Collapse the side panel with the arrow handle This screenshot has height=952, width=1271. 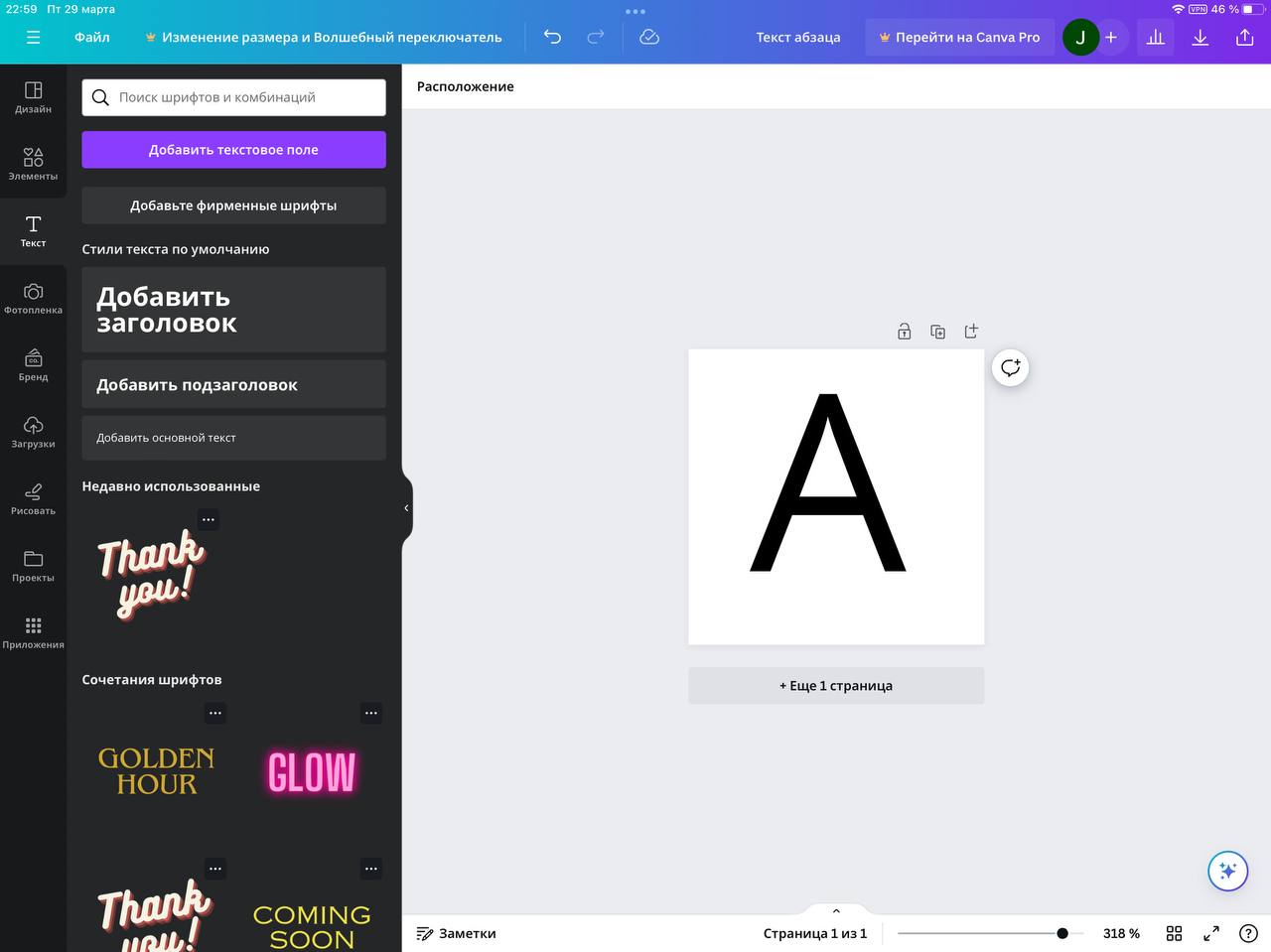point(406,507)
